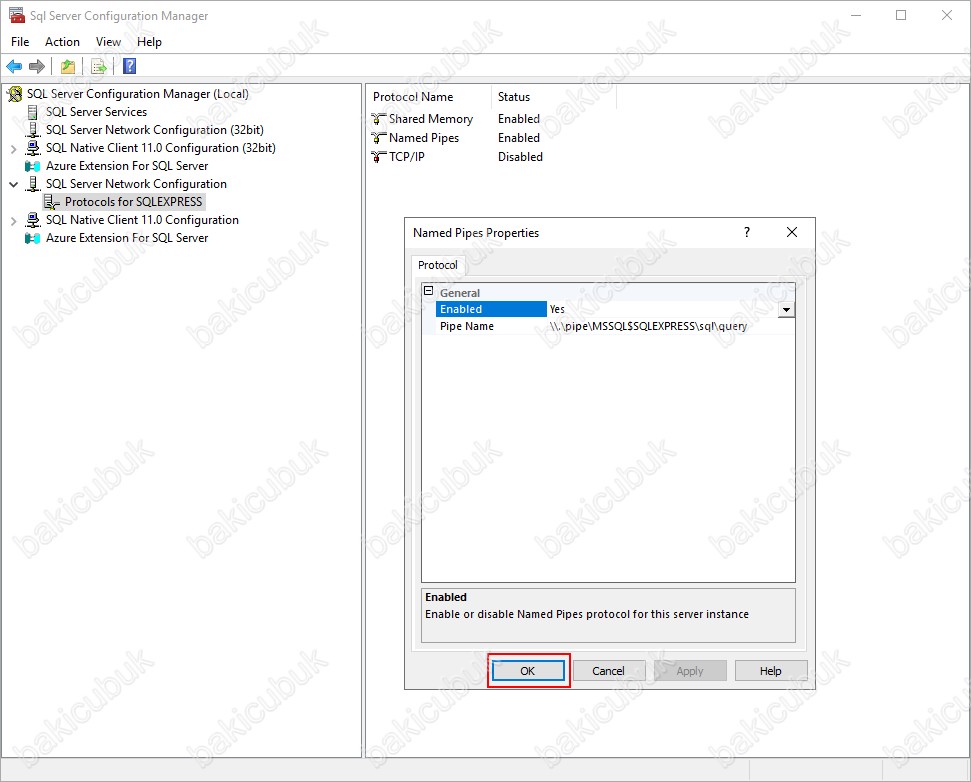Click the first Azure Extension For SQL Server icon
Viewport: 971px width, 782px height.
[32, 166]
